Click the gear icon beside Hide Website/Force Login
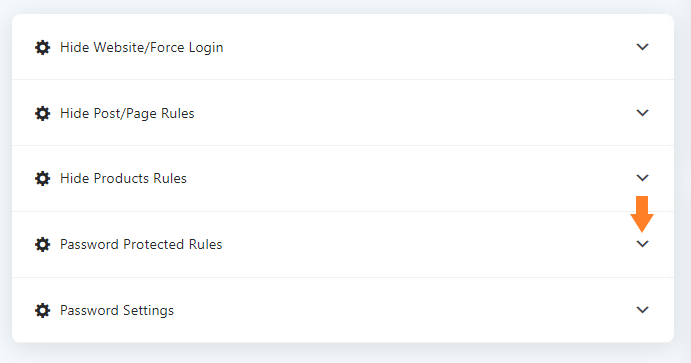691x363 pixels. (x=42, y=47)
